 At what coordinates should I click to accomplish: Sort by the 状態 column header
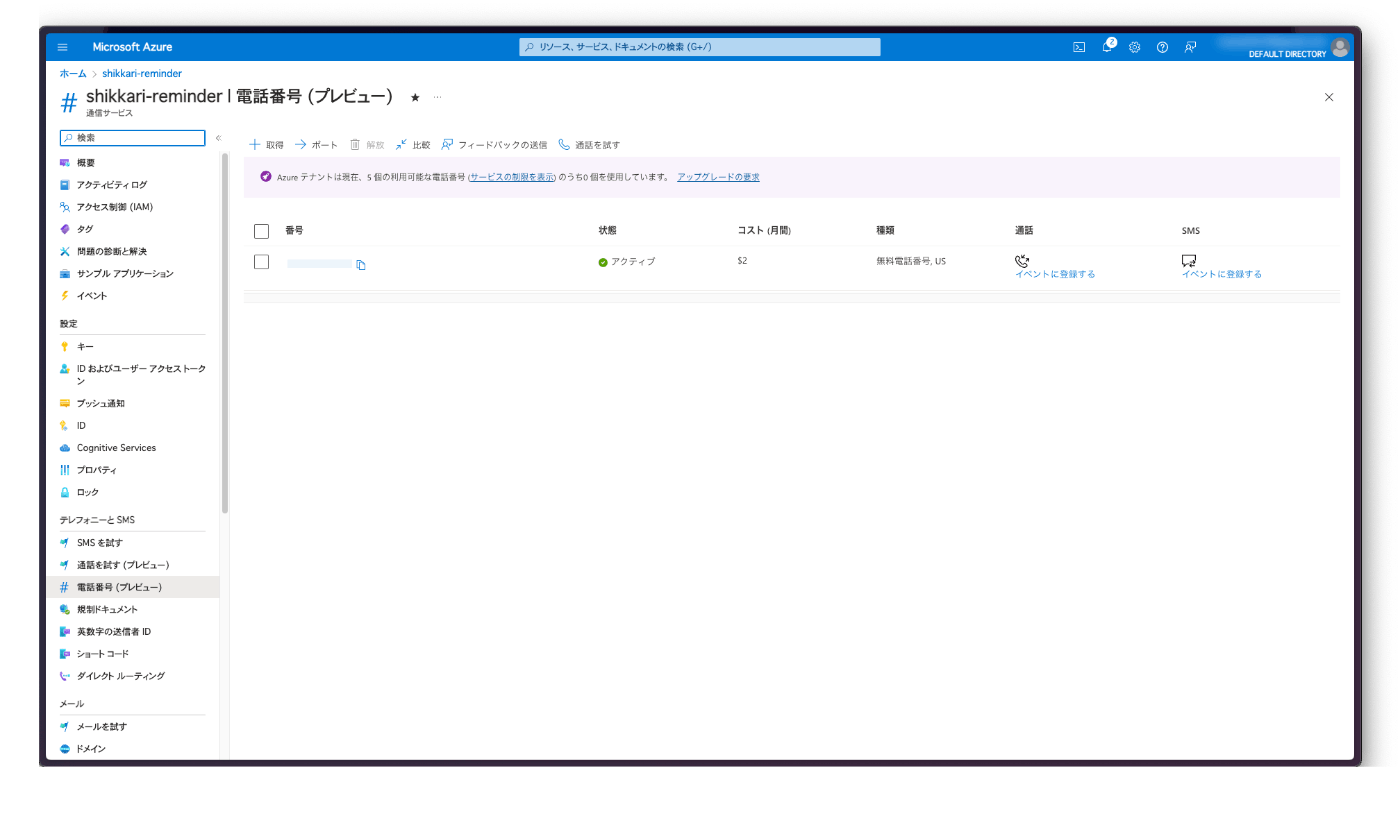[x=608, y=231]
